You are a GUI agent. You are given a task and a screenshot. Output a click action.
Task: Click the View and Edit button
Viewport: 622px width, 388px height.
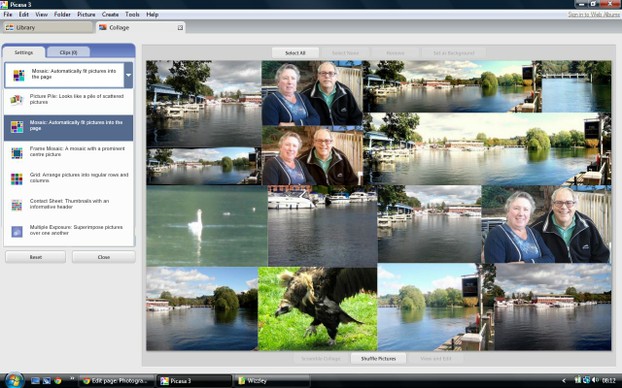point(436,359)
